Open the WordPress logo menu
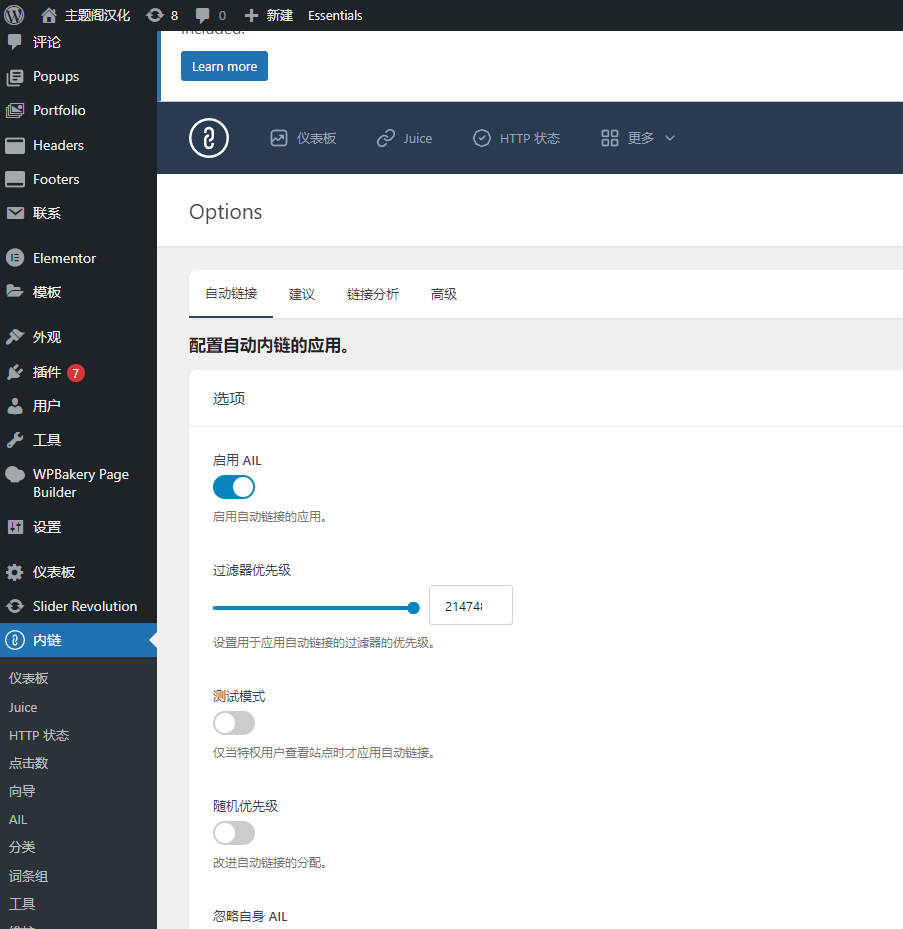 pos(14,15)
